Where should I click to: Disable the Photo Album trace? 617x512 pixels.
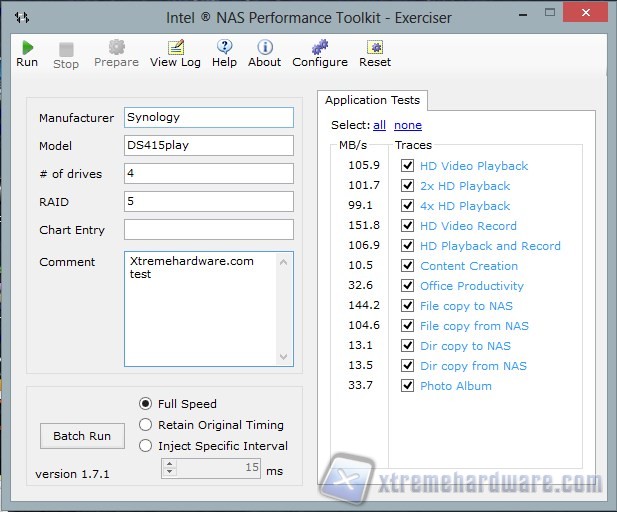[x=407, y=386]
